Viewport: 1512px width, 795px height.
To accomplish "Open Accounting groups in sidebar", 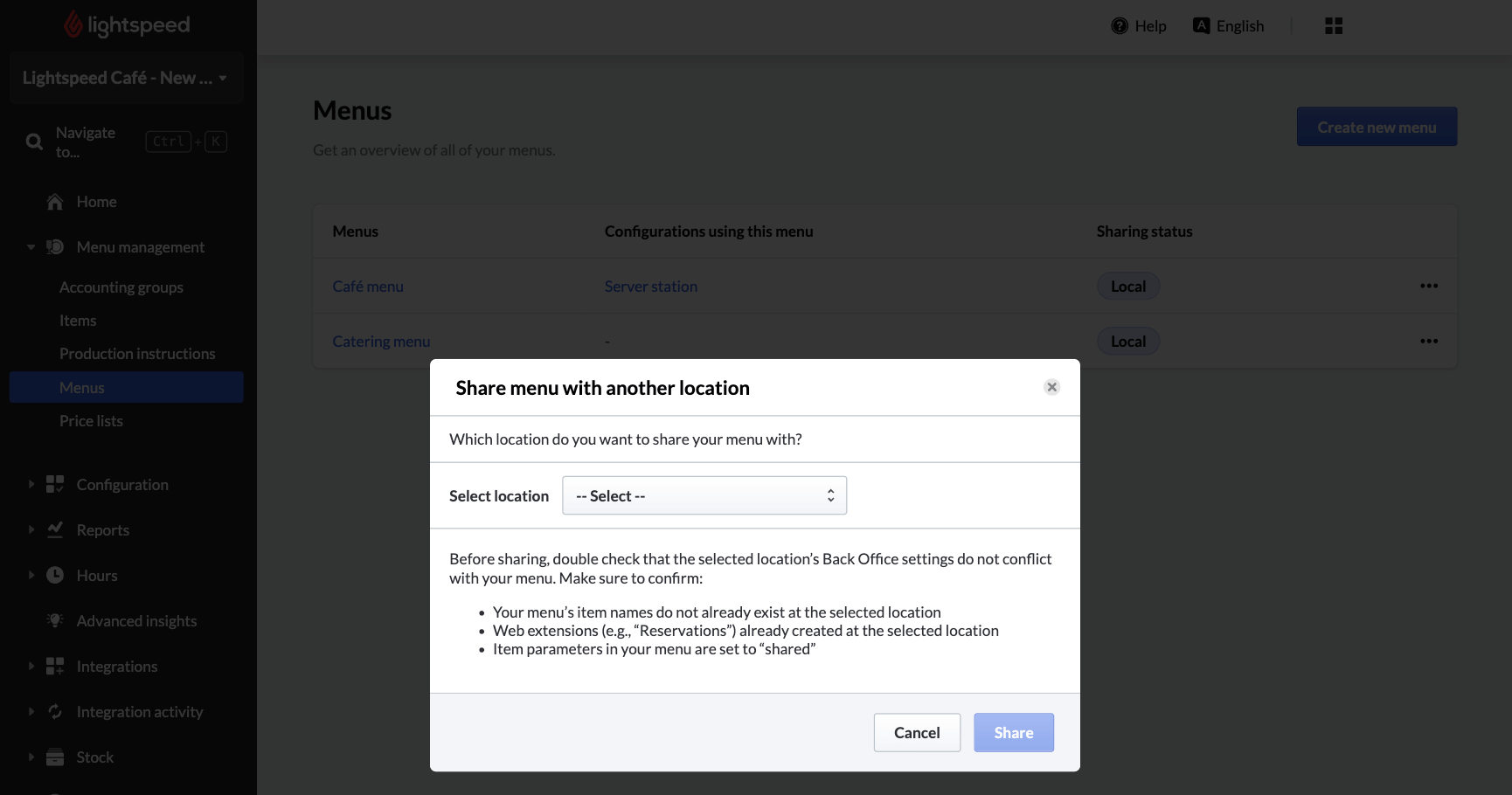I will (x=121, y=287).
